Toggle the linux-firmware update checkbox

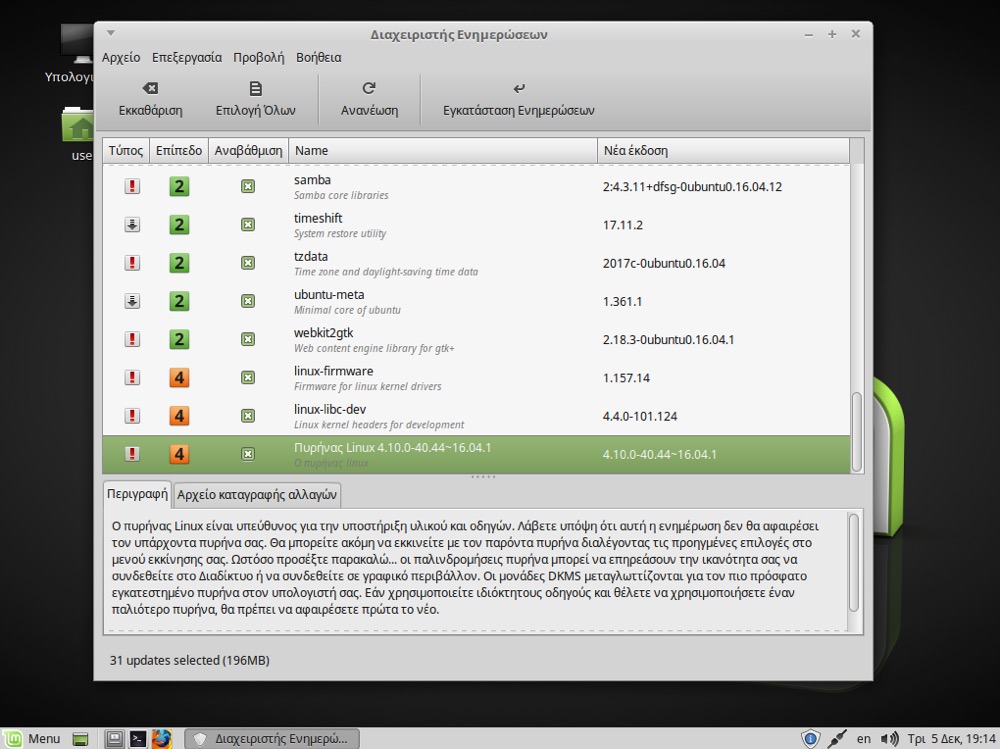click(248, 378)
